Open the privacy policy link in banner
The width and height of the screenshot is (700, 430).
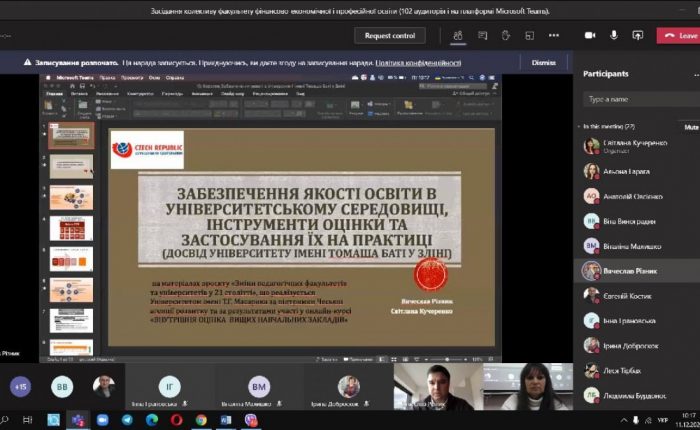tap(418, 63)
